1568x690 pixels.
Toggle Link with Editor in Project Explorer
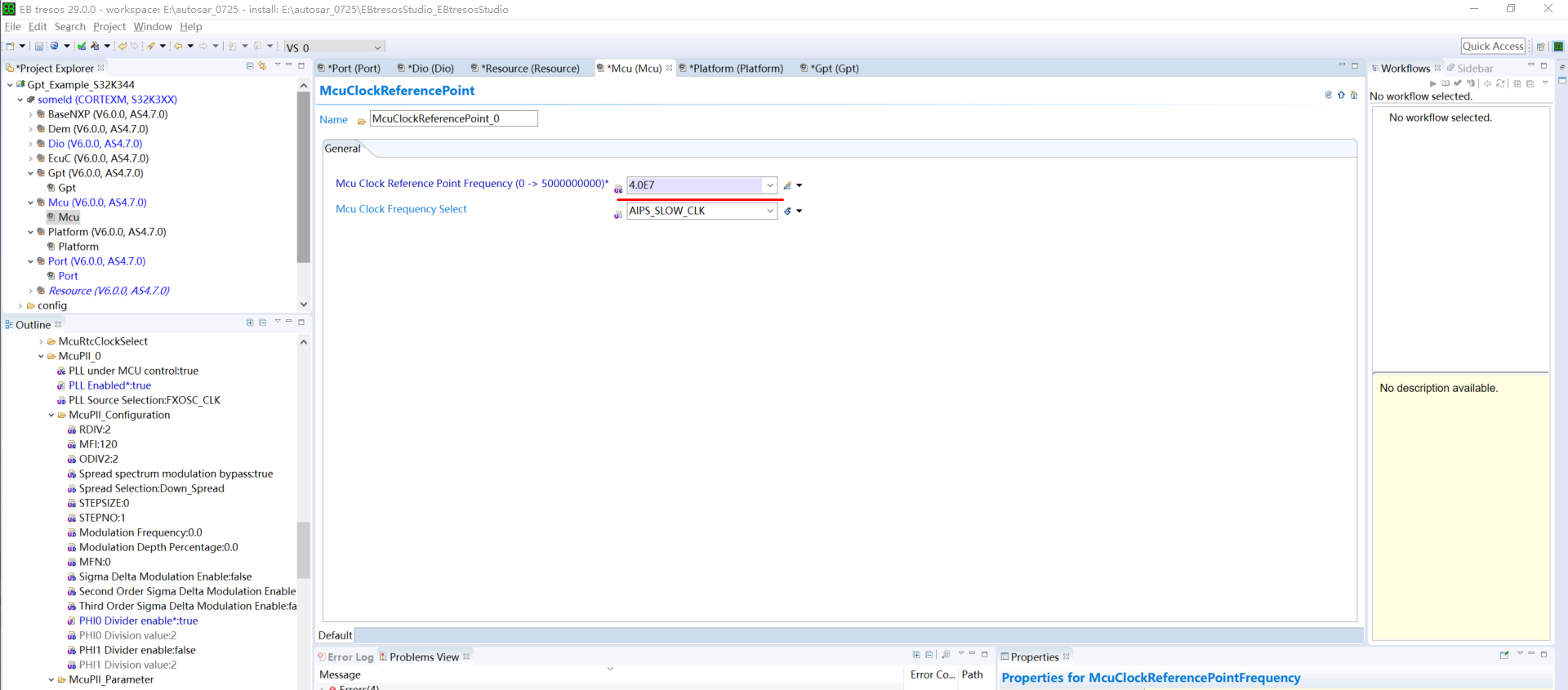click(x=263, y=66)
